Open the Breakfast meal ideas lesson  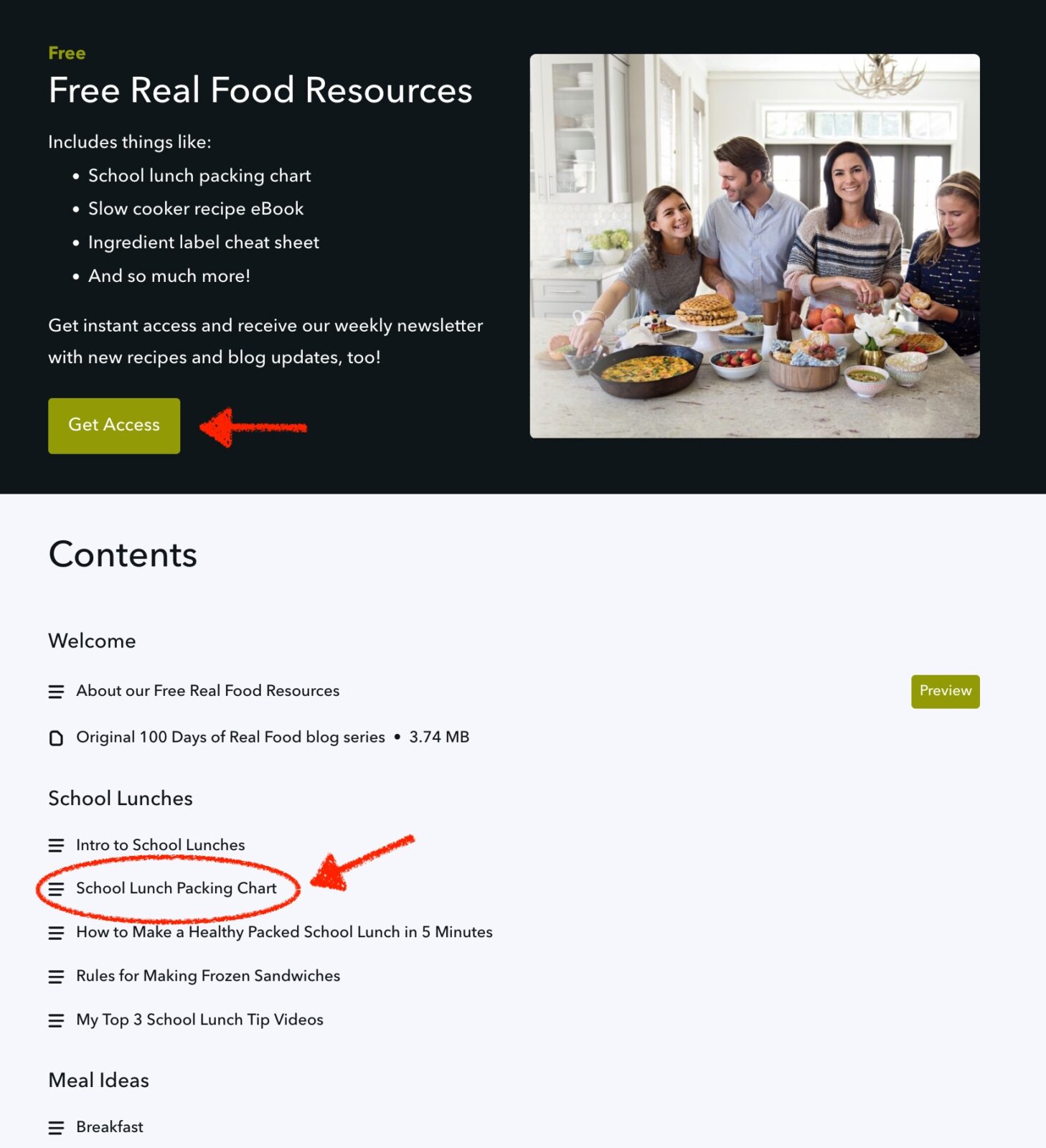110,1127
